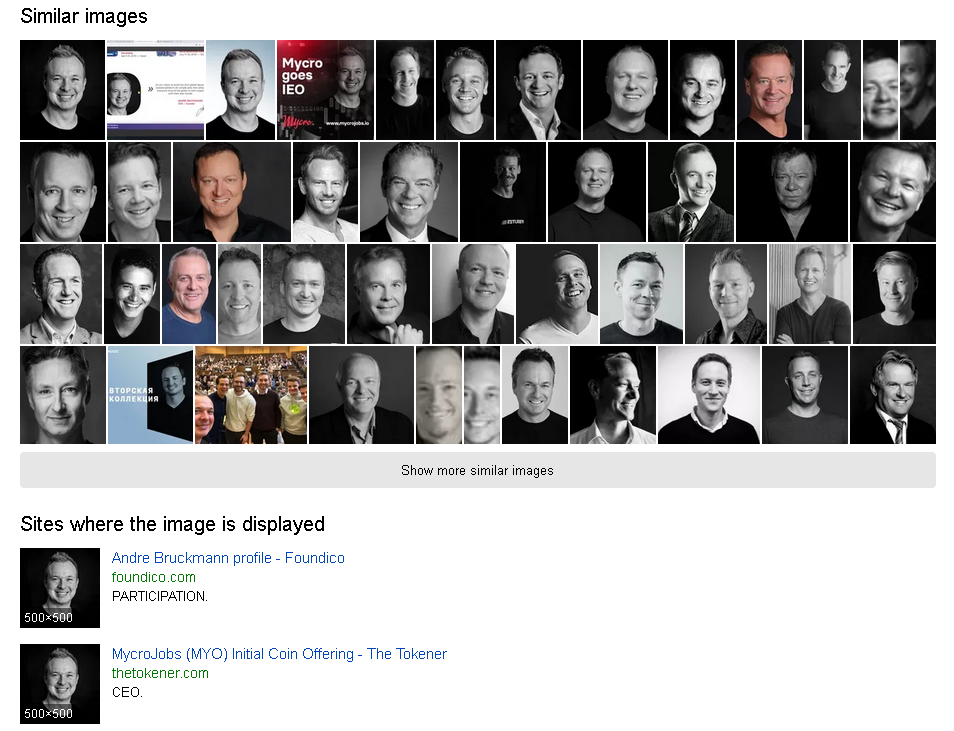Open the portrait with light blue background
Image resolution: width=954 pixels, height=731 pixels.
(x=240, y=90)
